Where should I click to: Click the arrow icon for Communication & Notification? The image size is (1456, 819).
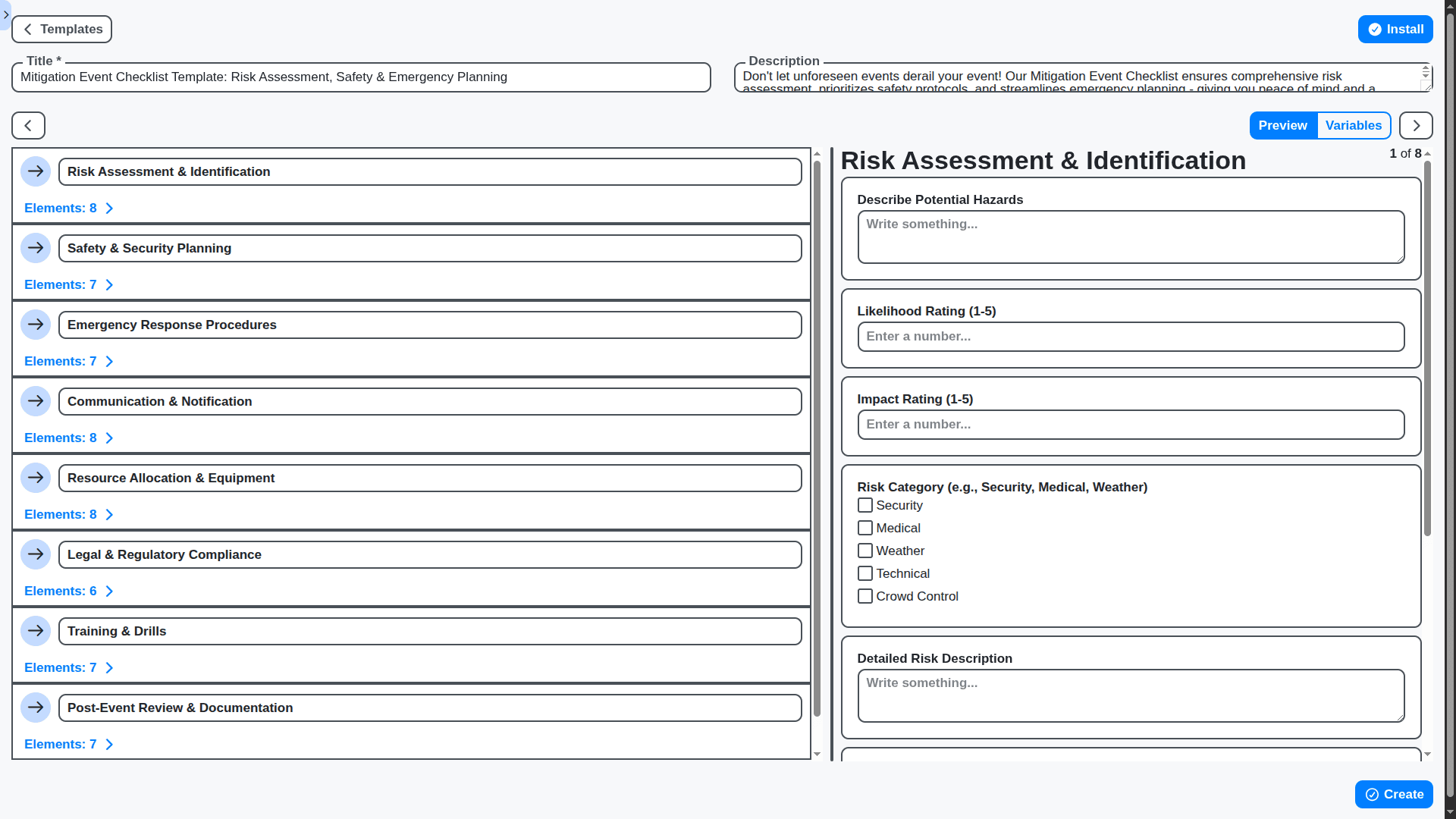click(x=36, y=401)
